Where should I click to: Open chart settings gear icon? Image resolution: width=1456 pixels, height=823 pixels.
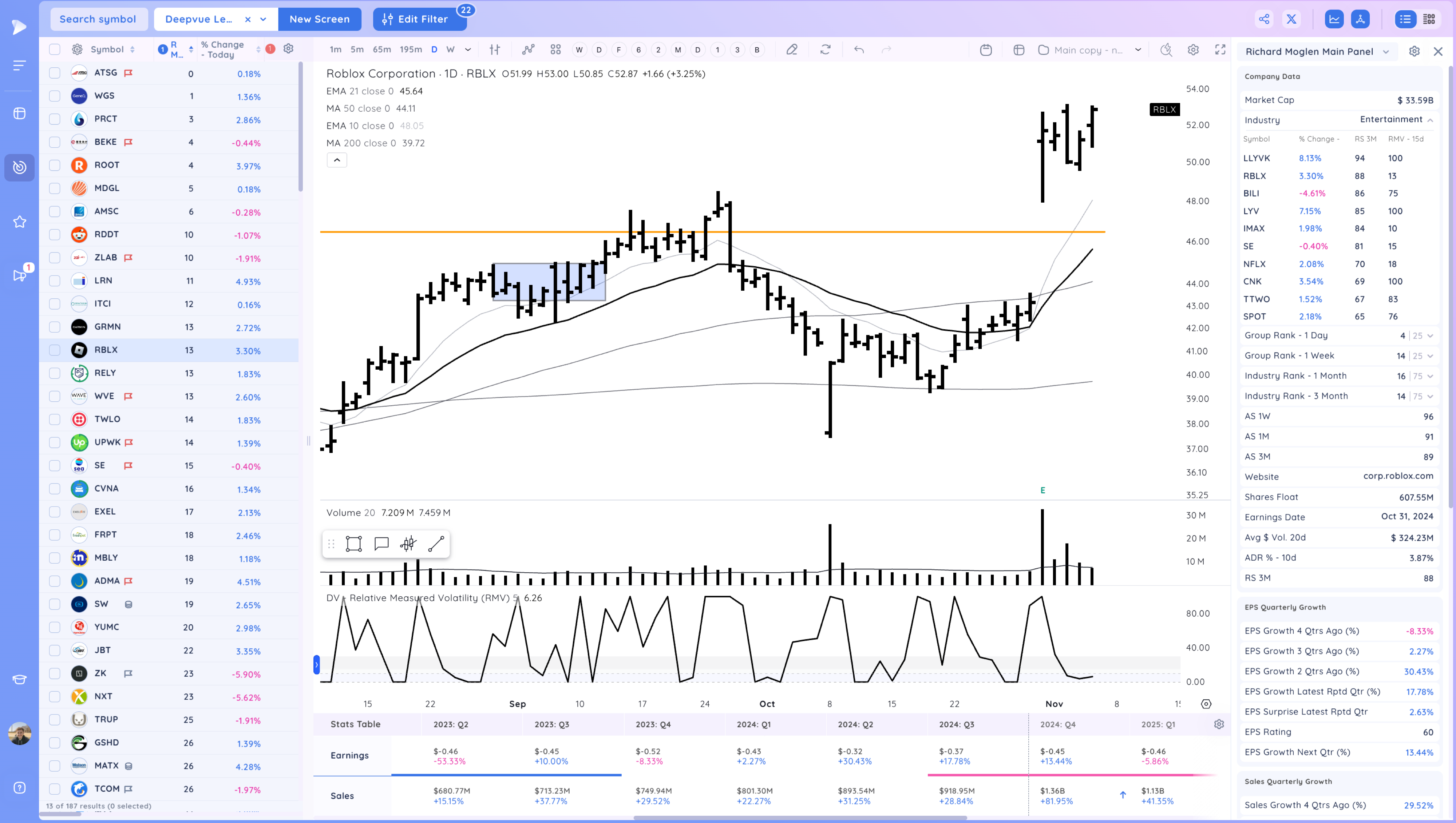1193,50
